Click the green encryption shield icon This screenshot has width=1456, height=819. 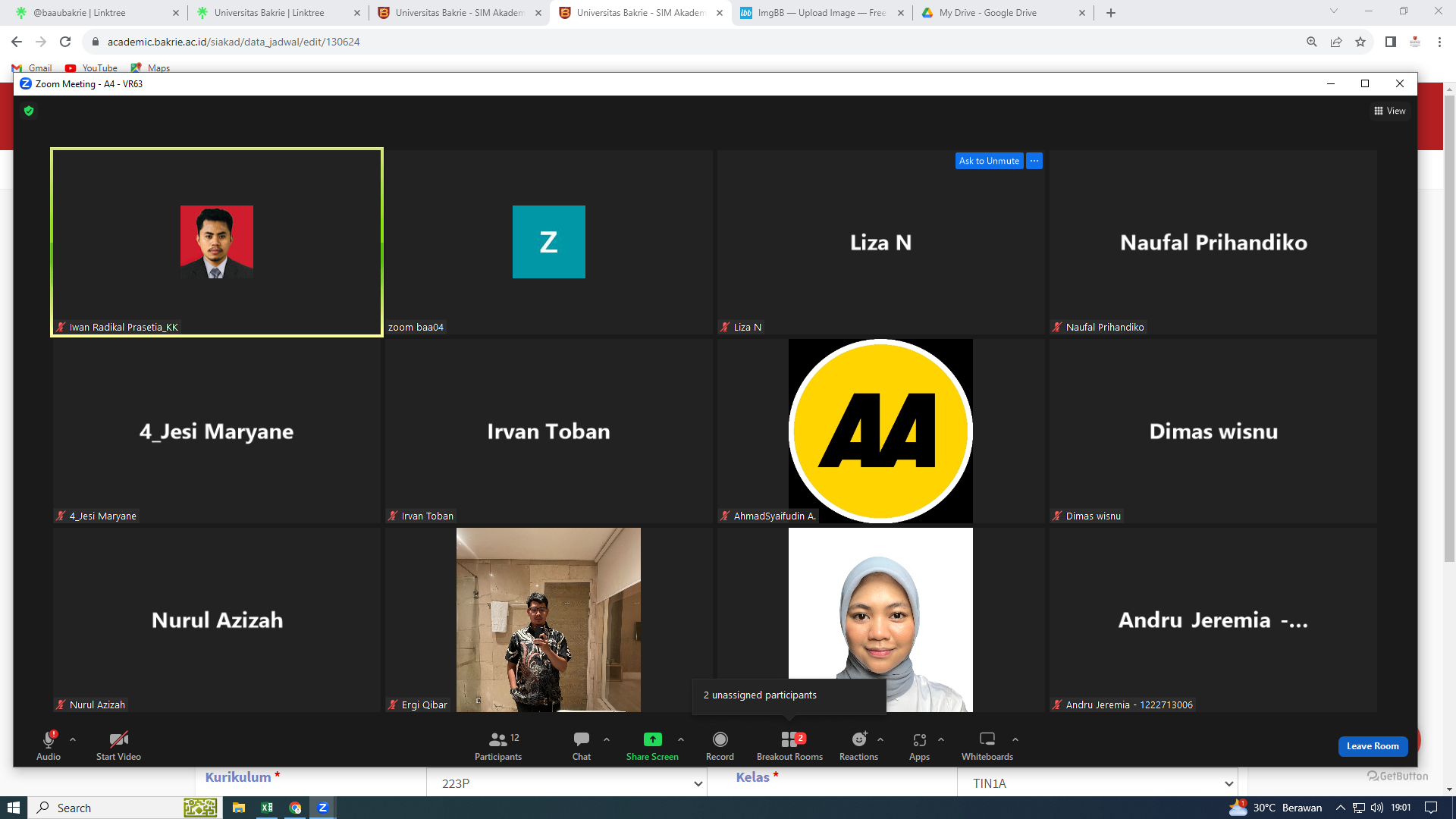coord(29,111)
